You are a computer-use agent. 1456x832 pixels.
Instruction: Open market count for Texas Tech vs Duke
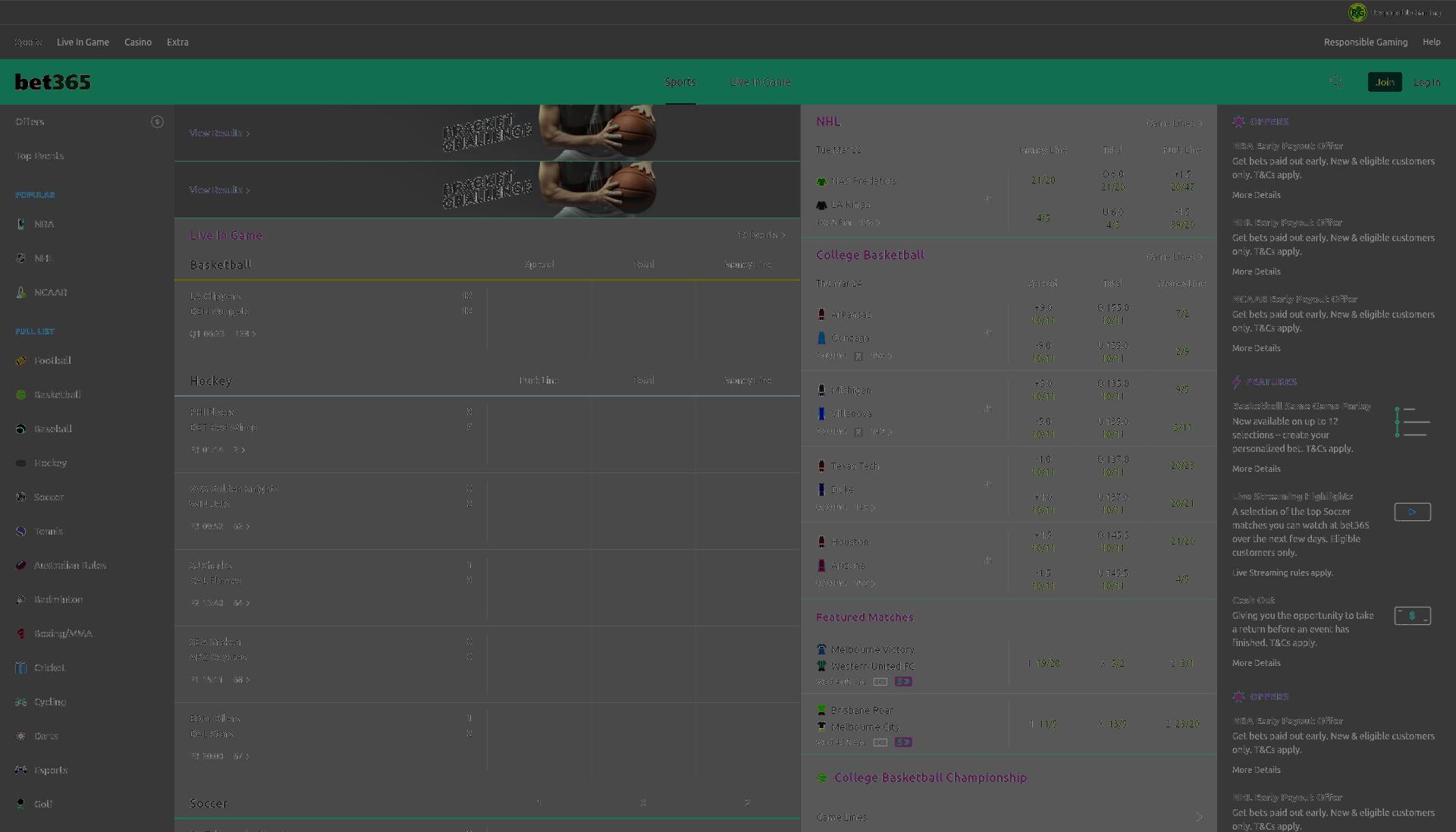[865, 507]
